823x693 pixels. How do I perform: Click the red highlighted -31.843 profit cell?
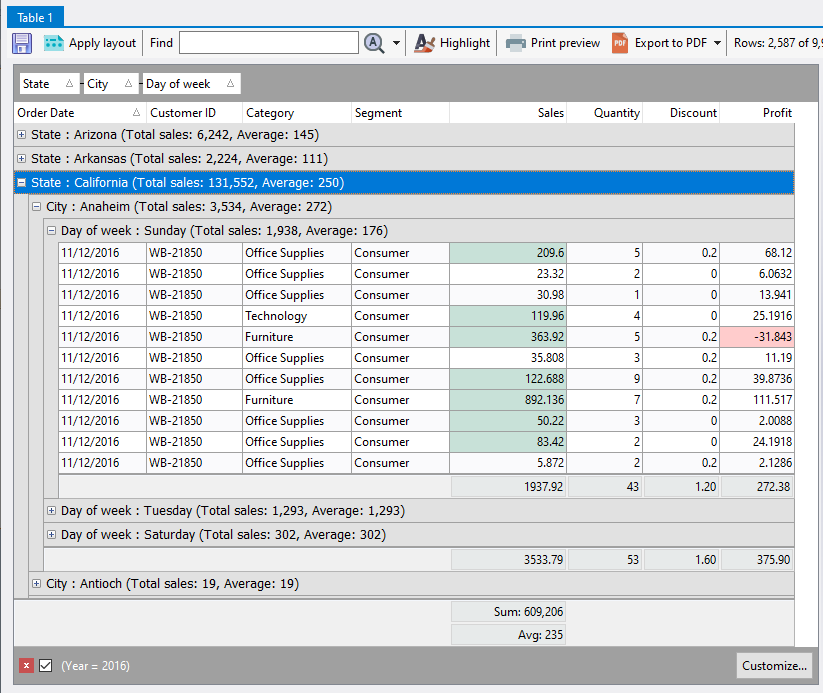tap(757, 337)
